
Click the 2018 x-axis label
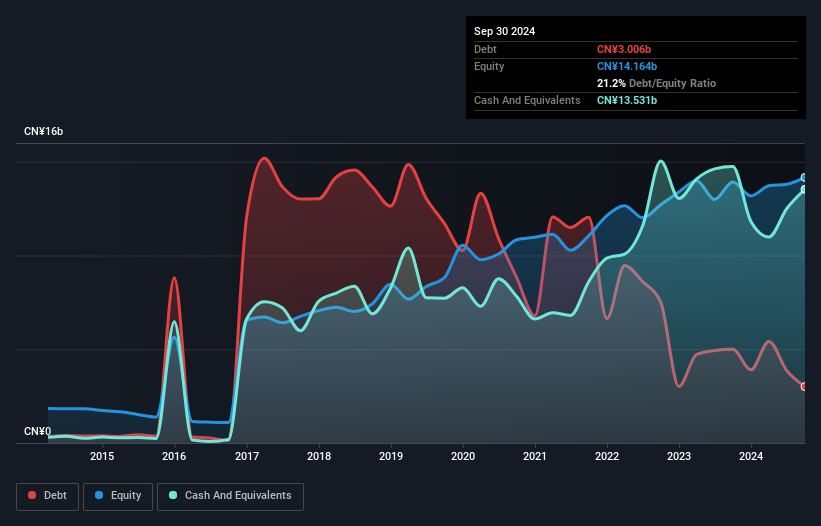click(319, 456)
